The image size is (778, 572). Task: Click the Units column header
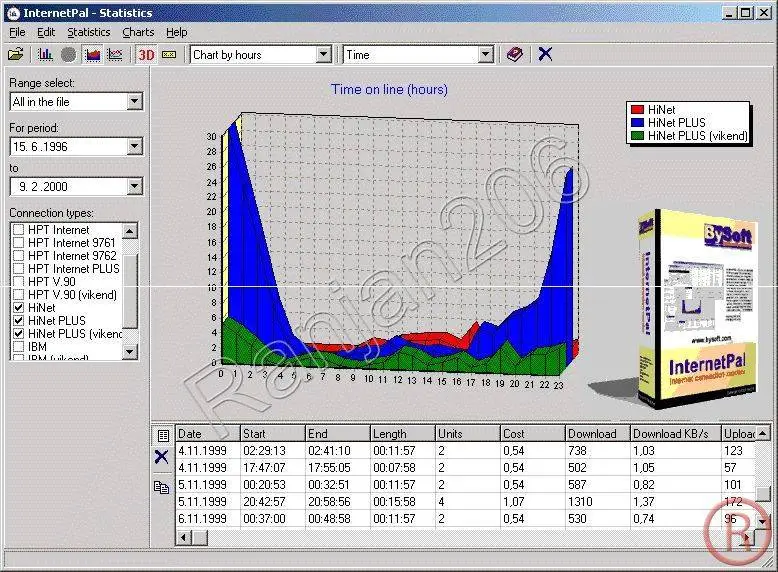coord(468,434)
